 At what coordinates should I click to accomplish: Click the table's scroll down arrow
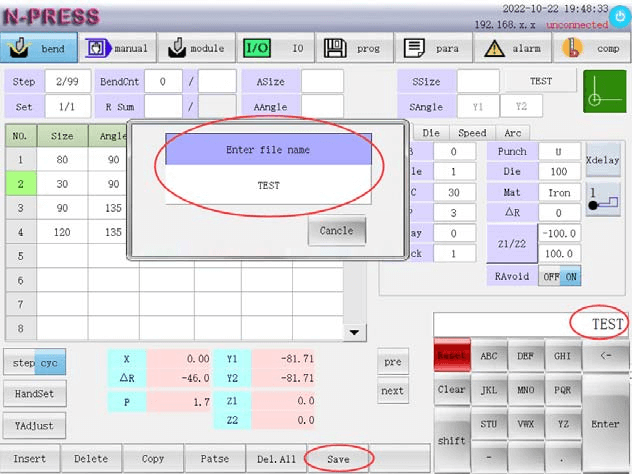[x=355, y=332]
